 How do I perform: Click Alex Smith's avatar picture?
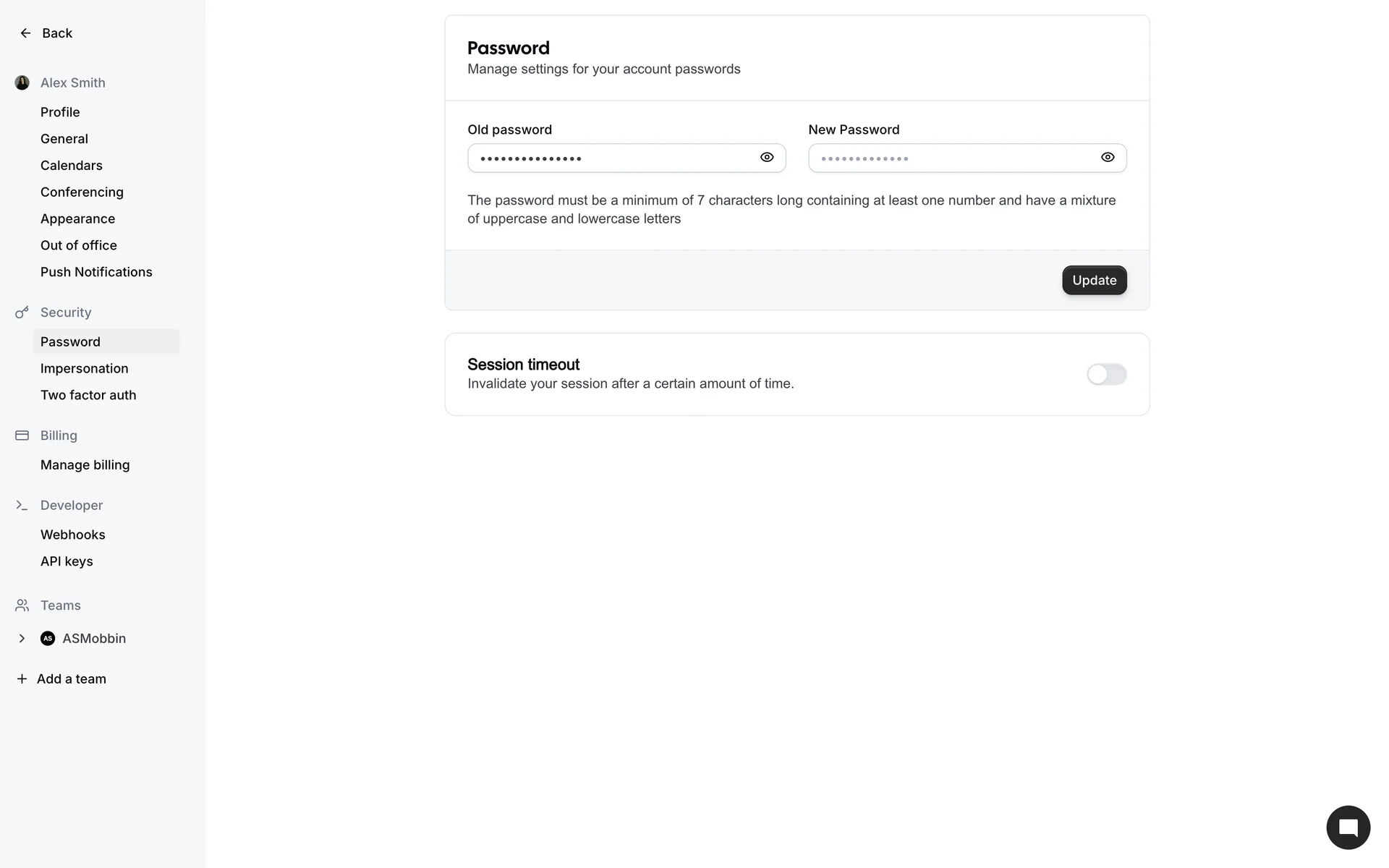point(22,83)
